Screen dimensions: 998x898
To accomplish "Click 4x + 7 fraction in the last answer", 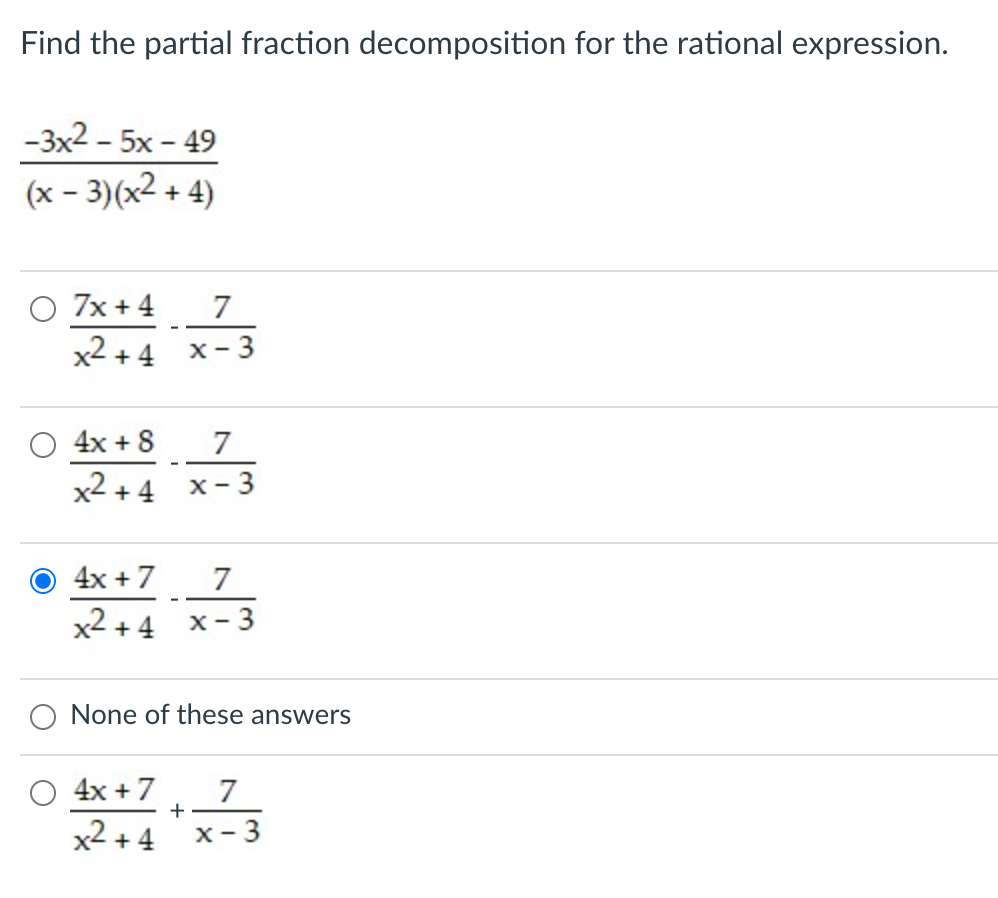I will [113, 813].
